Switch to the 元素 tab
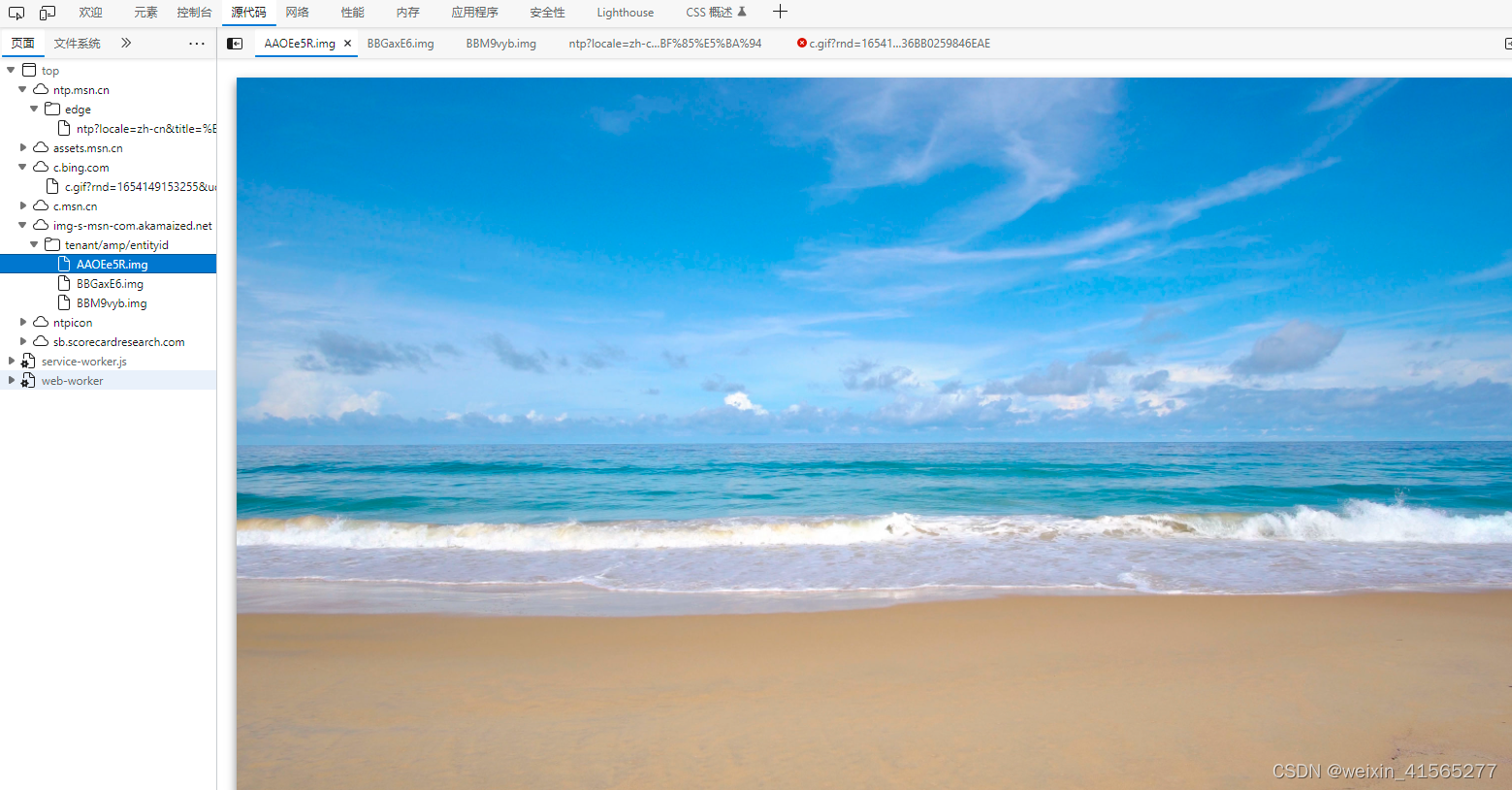This screenshot has height=790, width=1512. (x=145, y=13)
